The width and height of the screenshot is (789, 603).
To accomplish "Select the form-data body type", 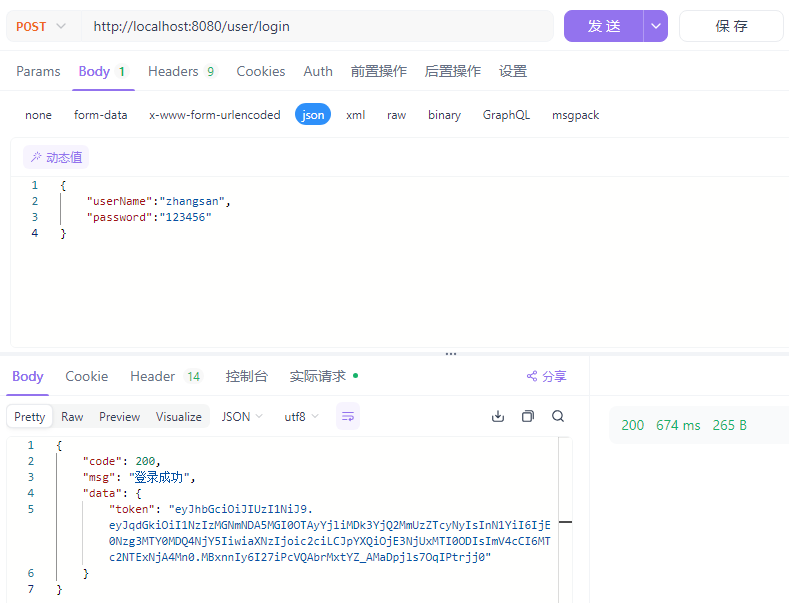I will (101, 115).
